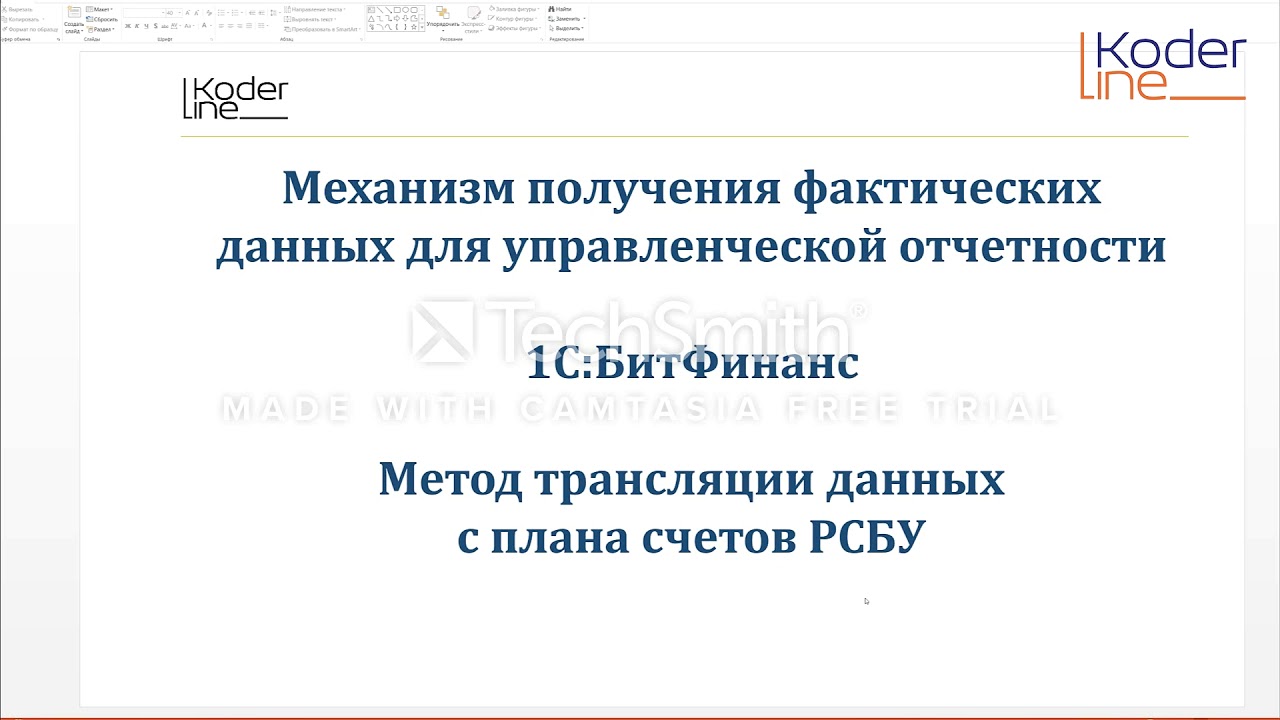Select the text box shape

coord(371,10)
